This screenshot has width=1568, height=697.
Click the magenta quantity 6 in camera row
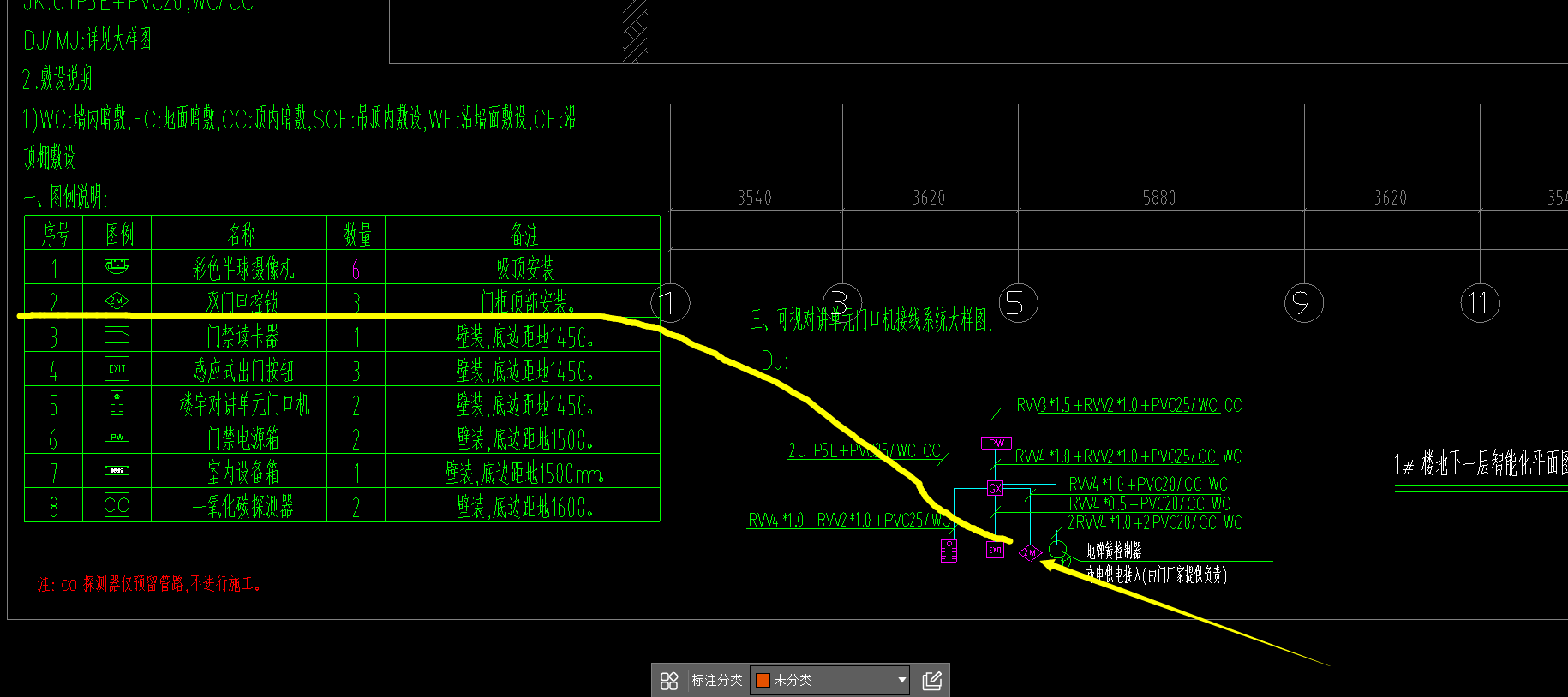356,271
